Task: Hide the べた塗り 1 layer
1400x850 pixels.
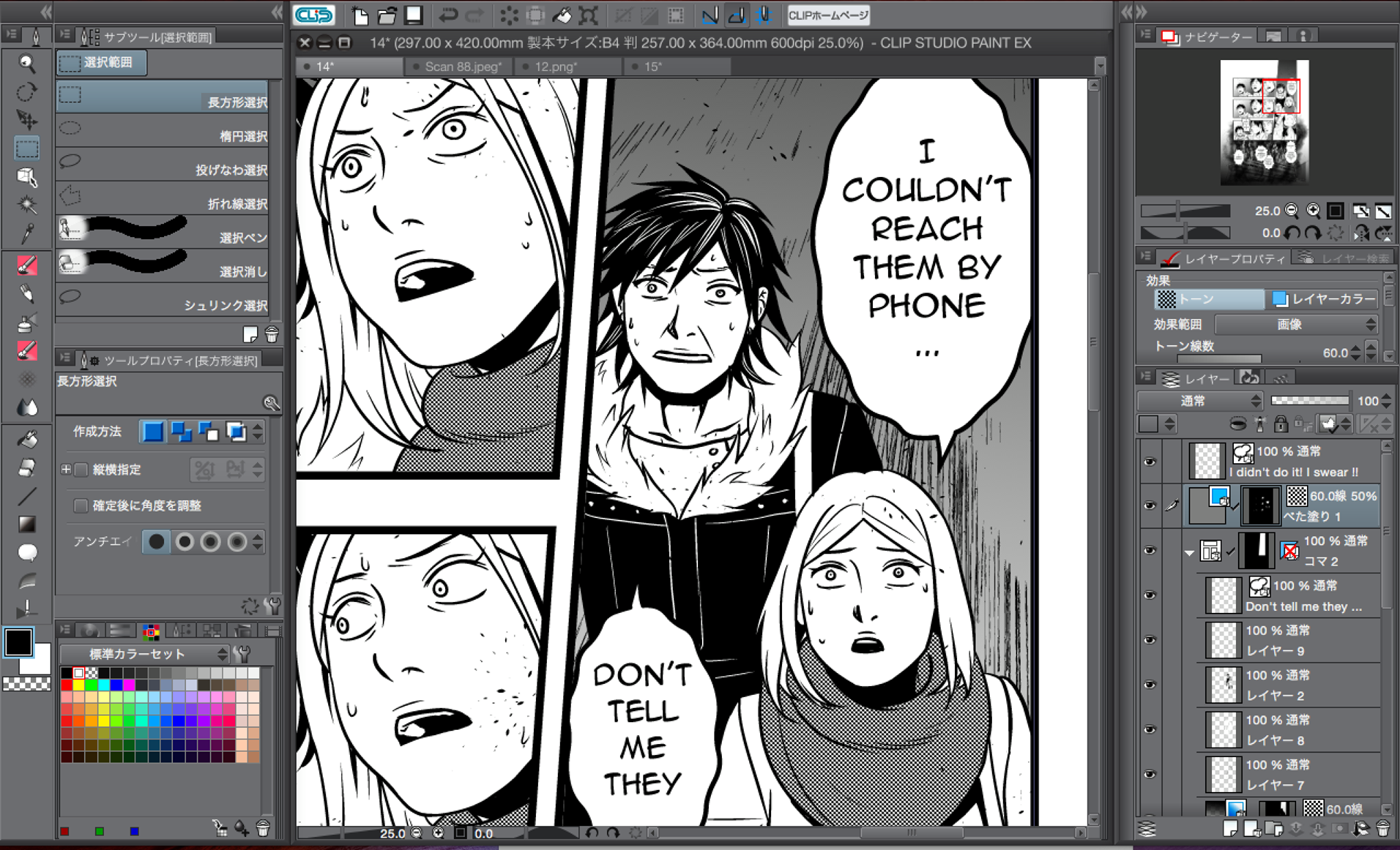Action: (1150, 506)
